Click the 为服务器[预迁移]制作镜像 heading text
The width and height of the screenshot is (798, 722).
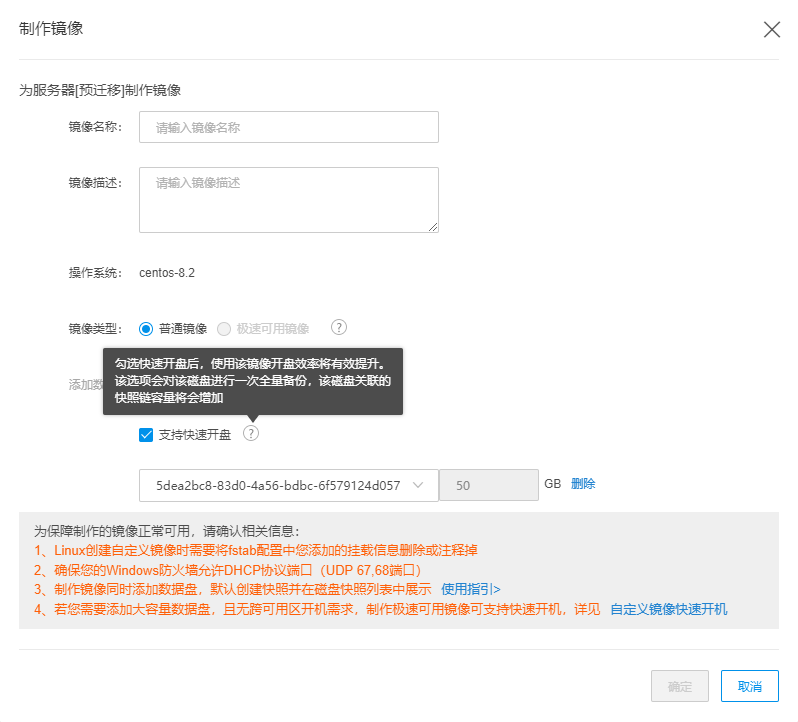tap(100, 91)
